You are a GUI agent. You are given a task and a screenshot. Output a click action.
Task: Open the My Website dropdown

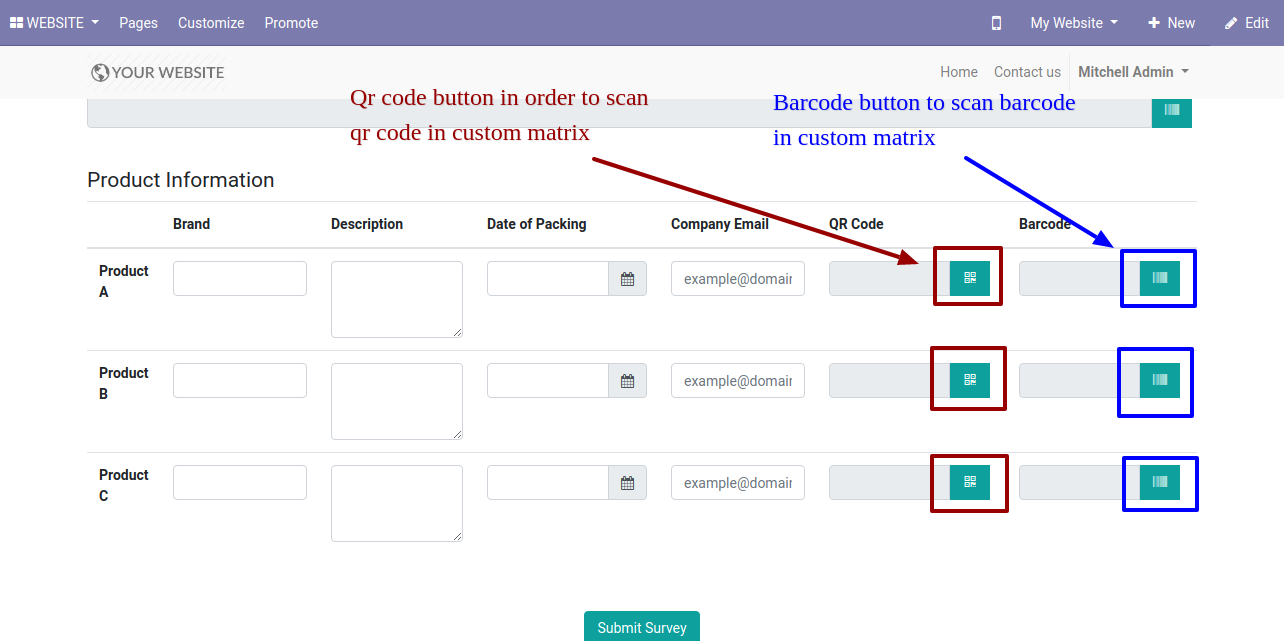(1074, 23)
